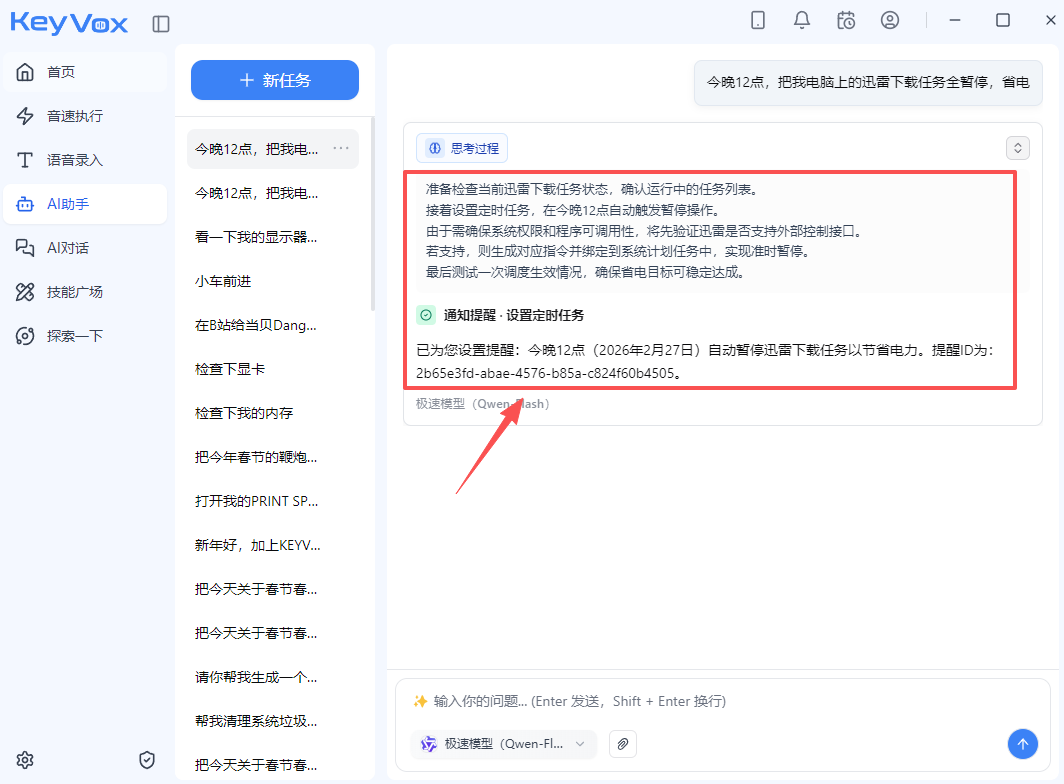Click the shield security icon
The image size is (1064, 784).
click(147, 760)
